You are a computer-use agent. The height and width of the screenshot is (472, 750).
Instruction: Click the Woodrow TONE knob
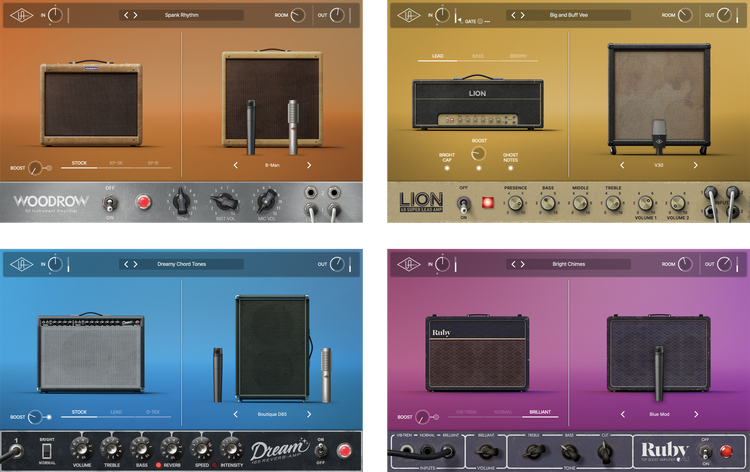183,202
